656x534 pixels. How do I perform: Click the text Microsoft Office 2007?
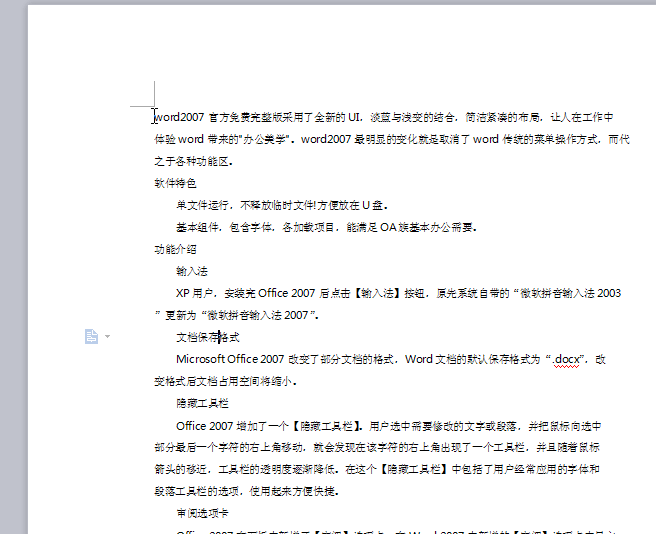tap(230, 359)
